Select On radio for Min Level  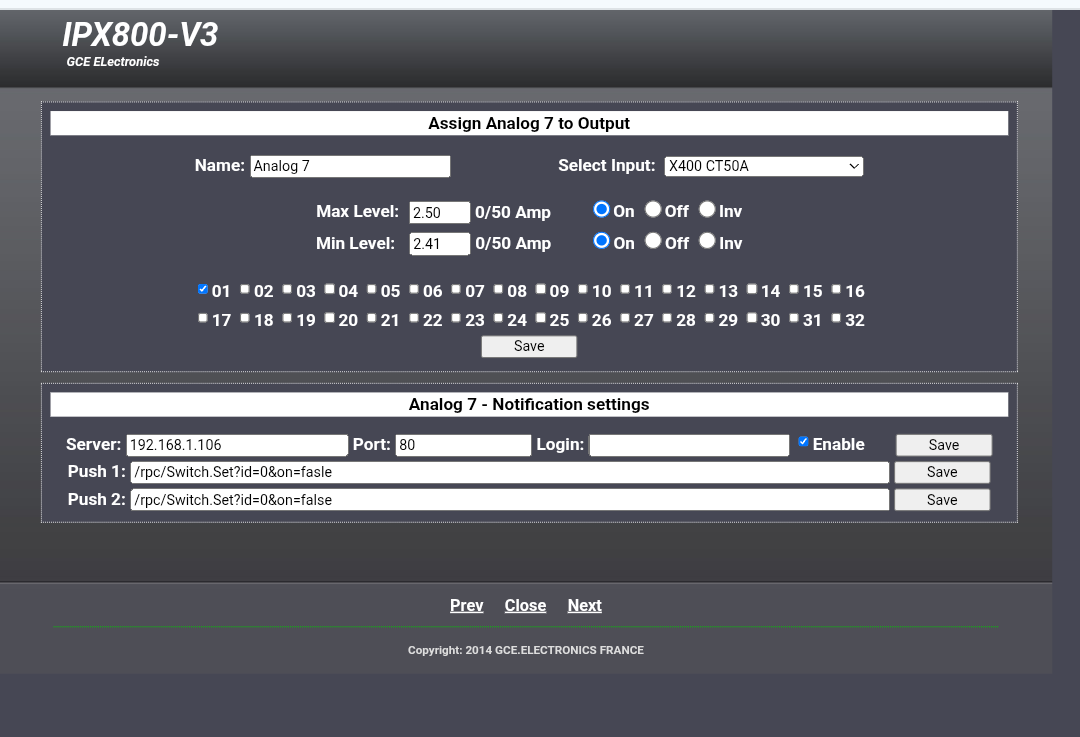pyautogui.click(x=601, y=240)
